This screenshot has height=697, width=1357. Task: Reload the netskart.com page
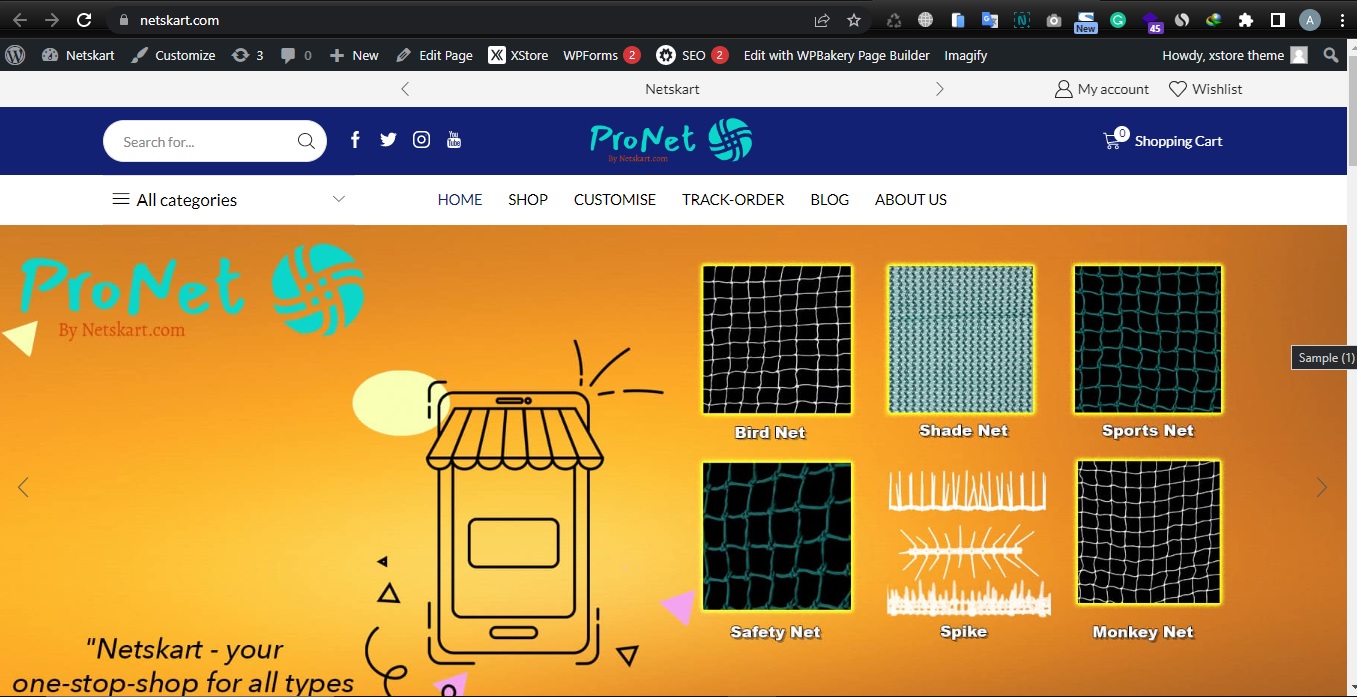tap(84, 20)
